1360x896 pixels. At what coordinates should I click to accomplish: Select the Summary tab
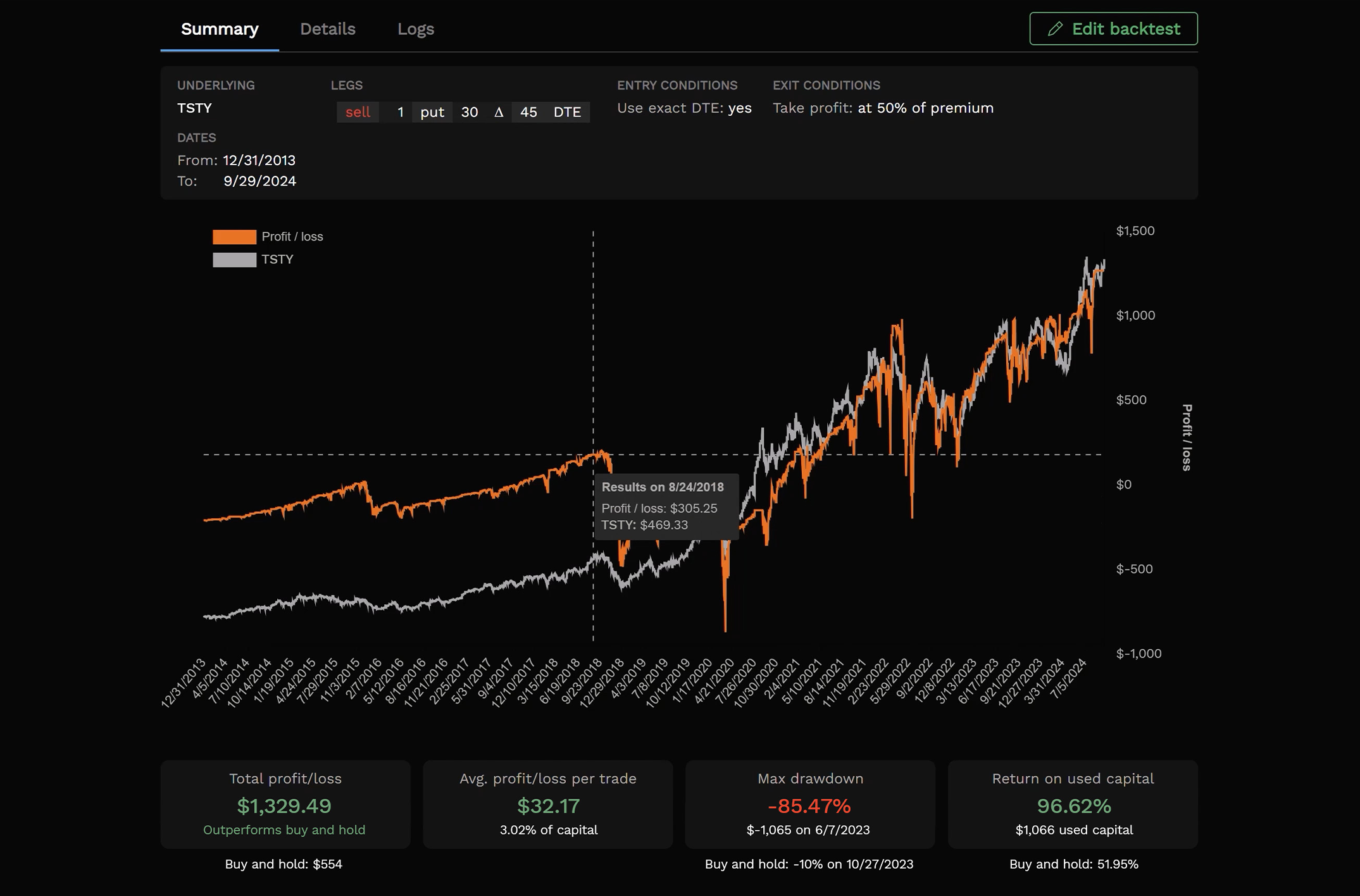[220, 29]
